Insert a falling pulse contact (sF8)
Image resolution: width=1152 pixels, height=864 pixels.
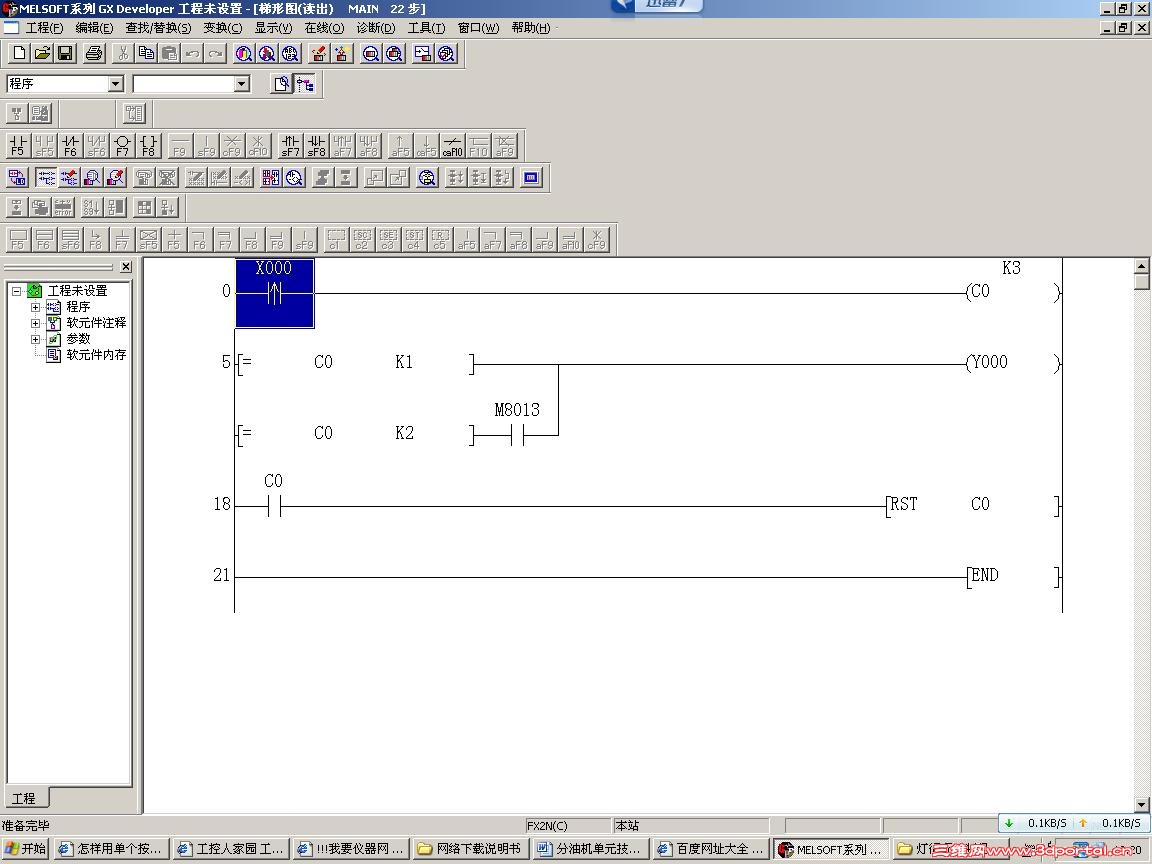point(317,145)
